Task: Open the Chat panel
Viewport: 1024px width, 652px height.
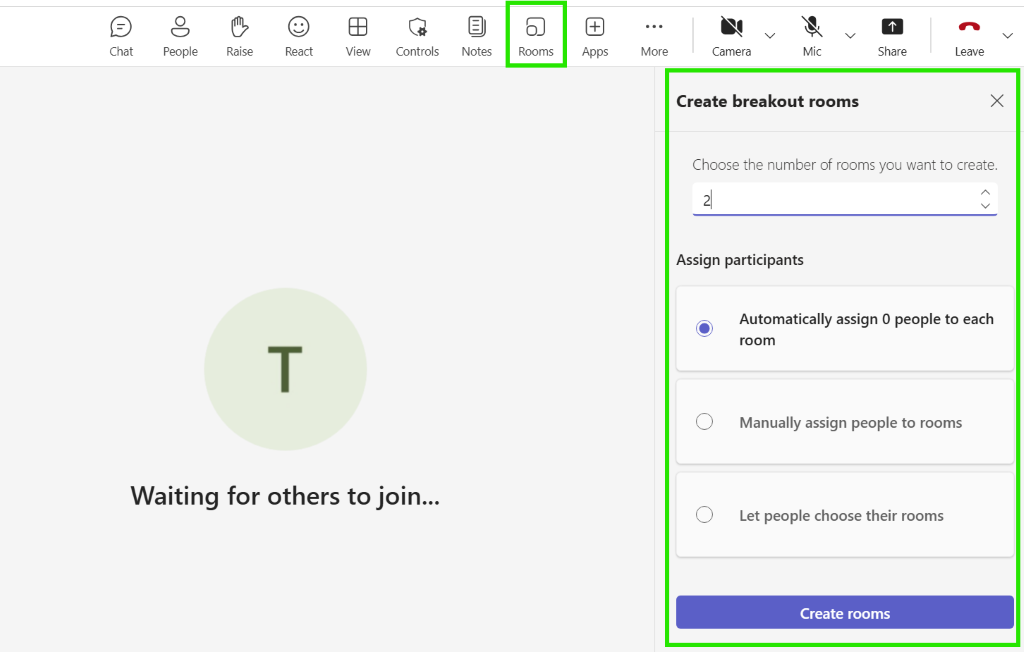Action: tap(121, 37)
